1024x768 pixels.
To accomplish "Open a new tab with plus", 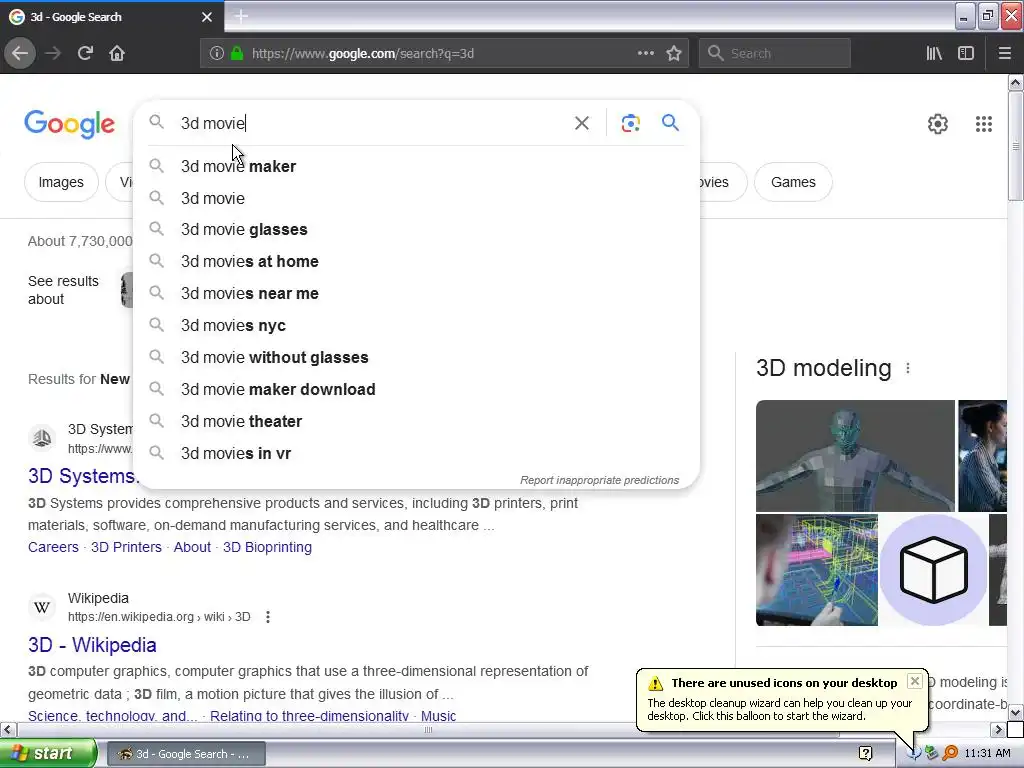I will (241, 16).
